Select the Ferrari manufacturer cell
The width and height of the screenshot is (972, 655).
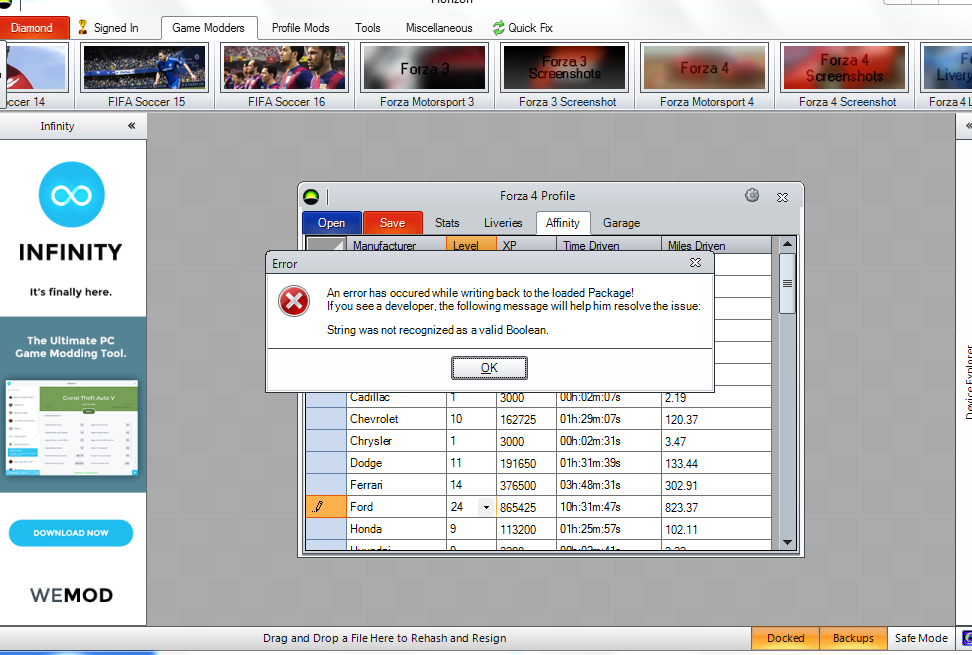click(x=396, y=485)
